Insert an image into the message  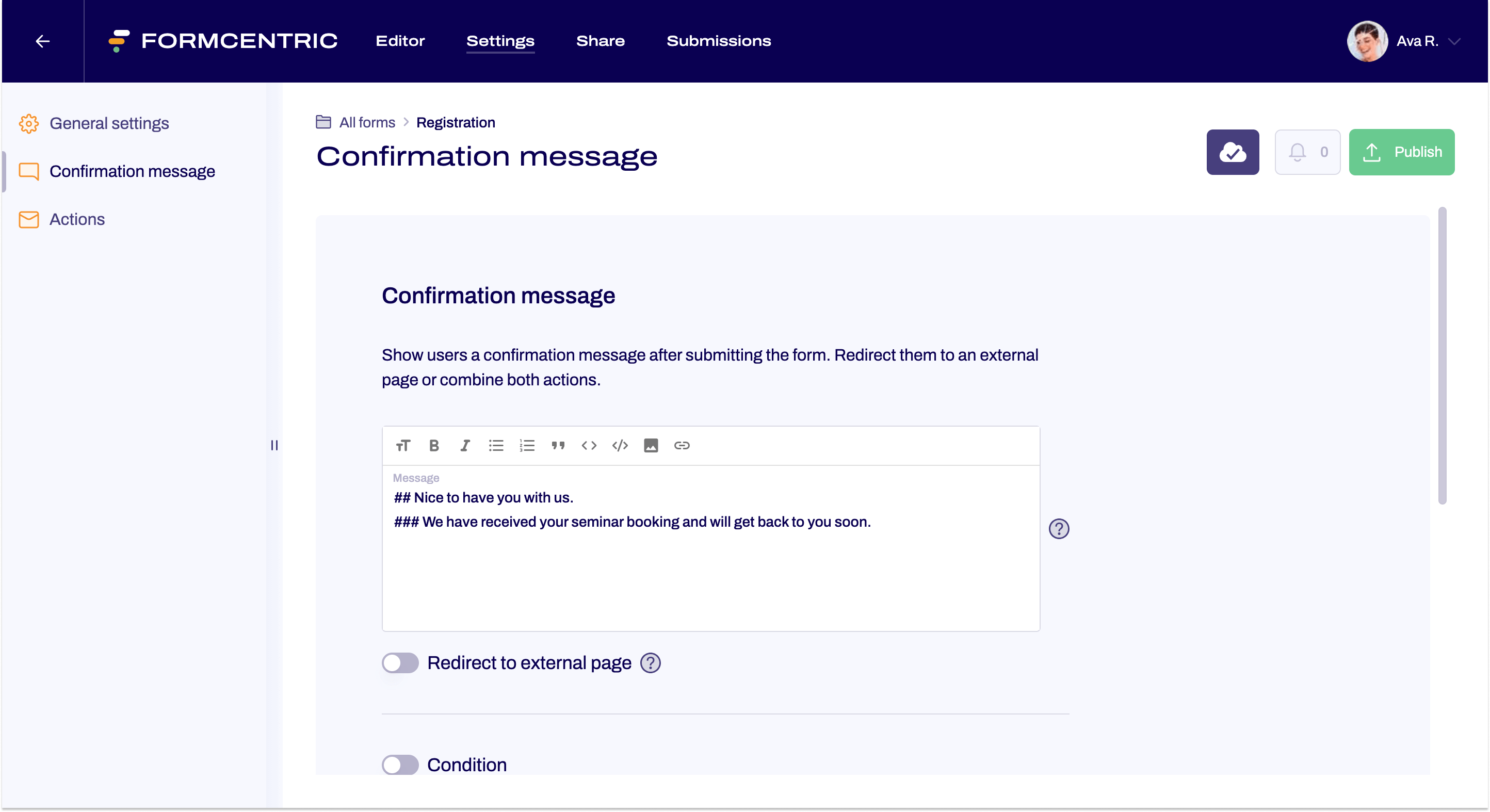(x=651, y=445)
